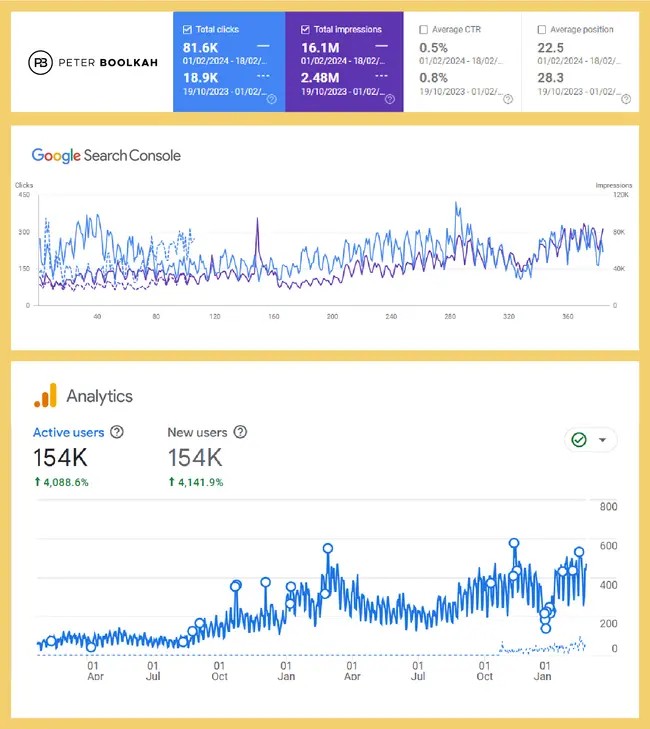Uncheck the Total clicks checkbox
650x729 pixels.
click(187, 30)
